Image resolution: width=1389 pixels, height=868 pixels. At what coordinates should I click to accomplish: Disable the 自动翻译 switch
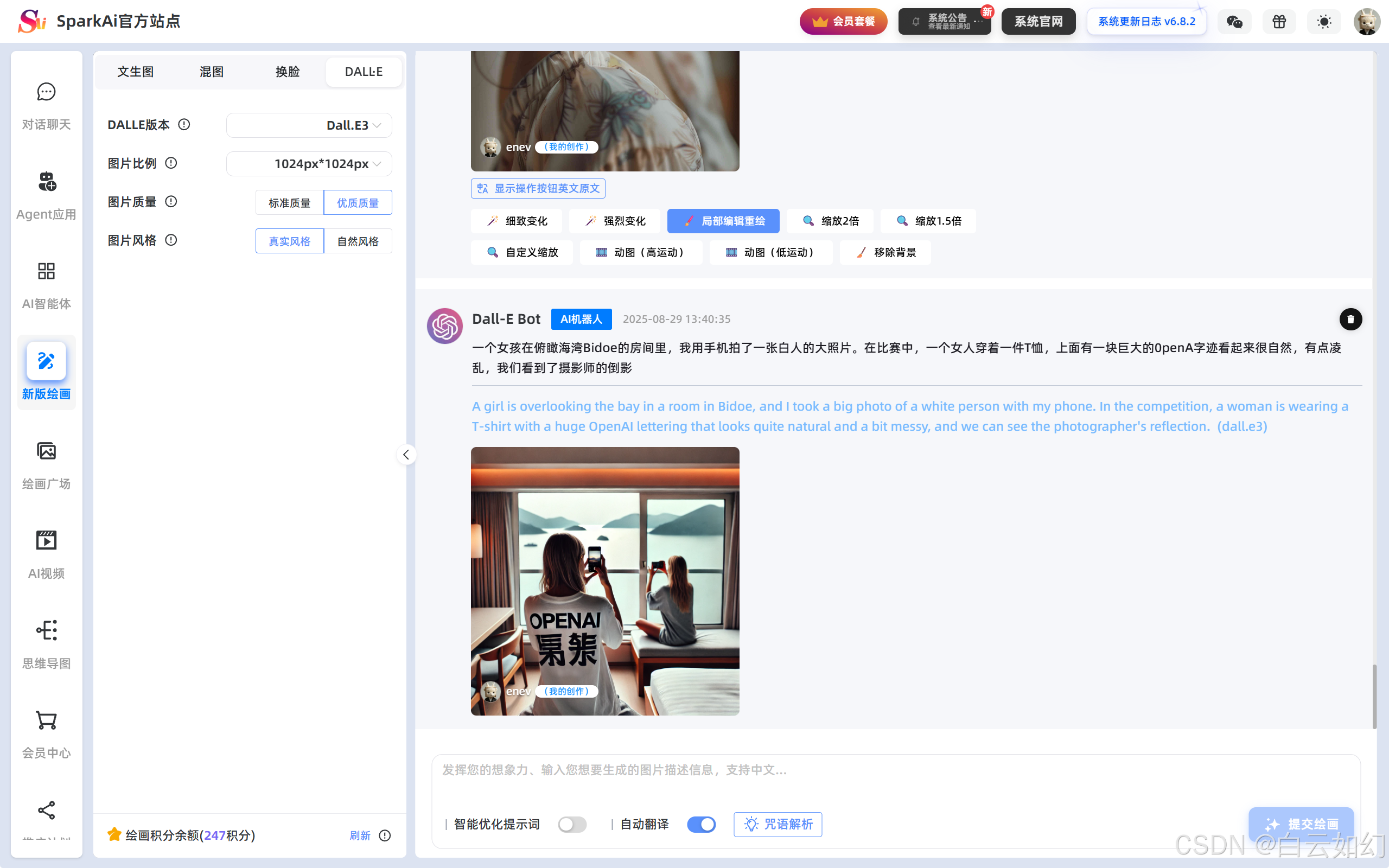click(701, 825)
